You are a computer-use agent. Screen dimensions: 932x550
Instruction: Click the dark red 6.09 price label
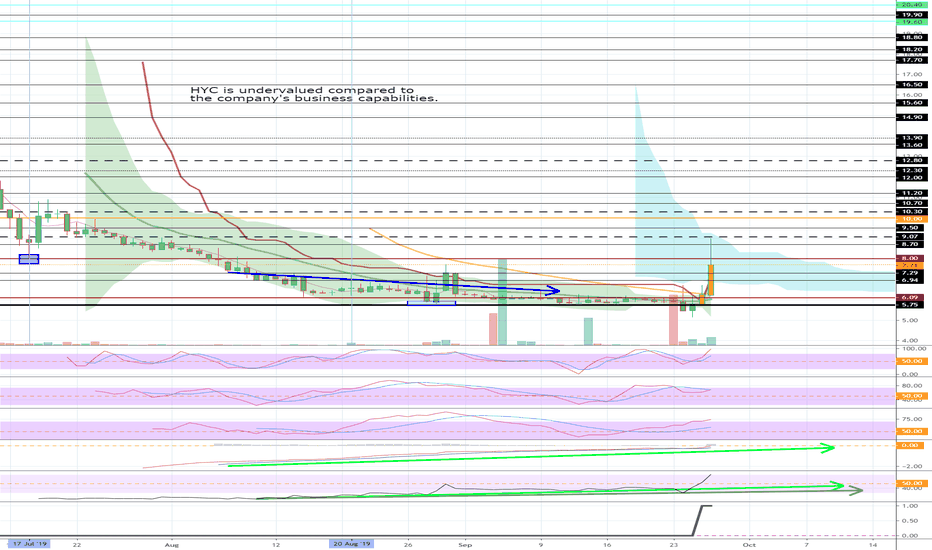(x=912, y=297)
